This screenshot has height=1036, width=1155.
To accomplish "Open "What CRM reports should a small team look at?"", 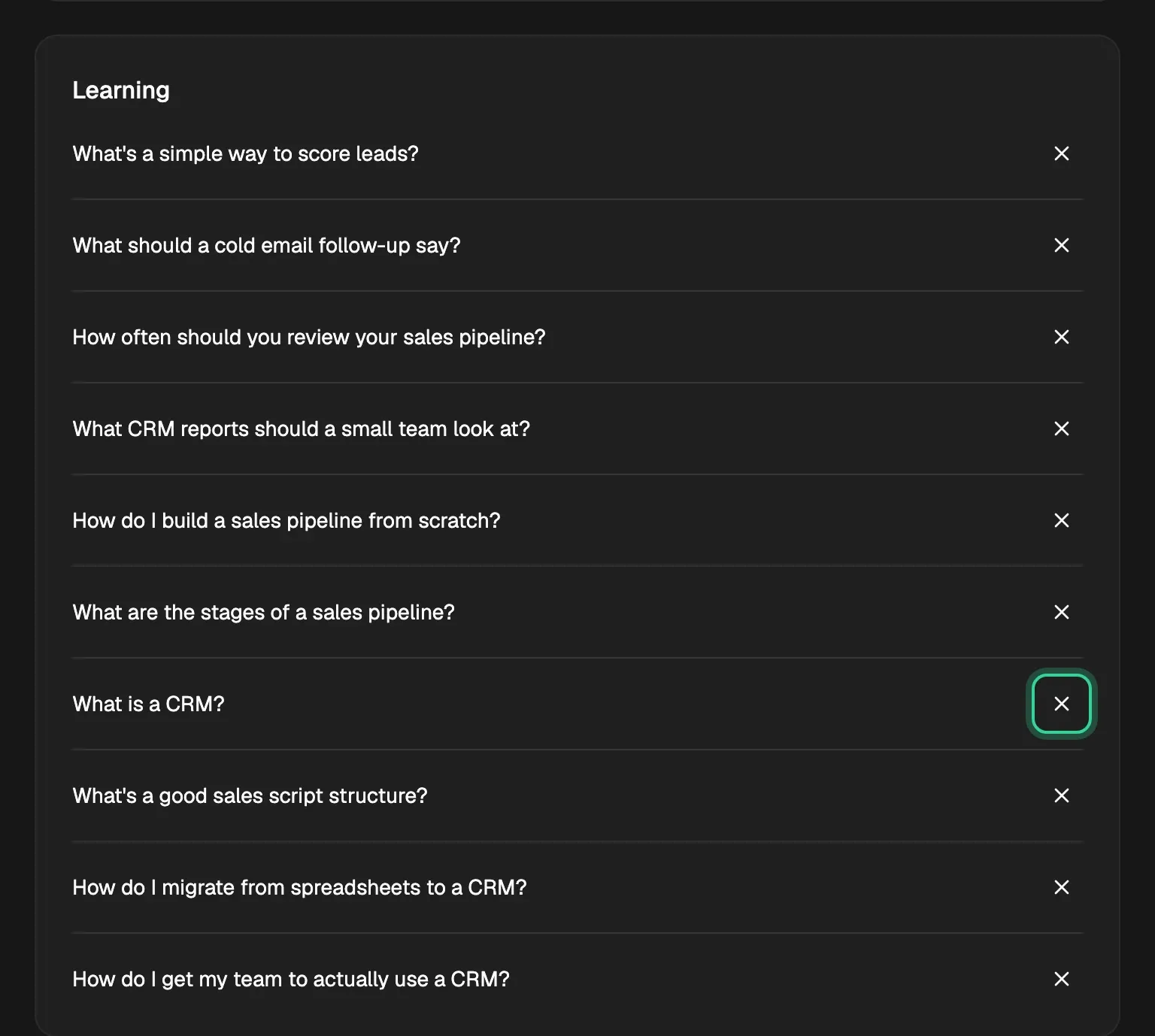I will (x=301, y=429).
